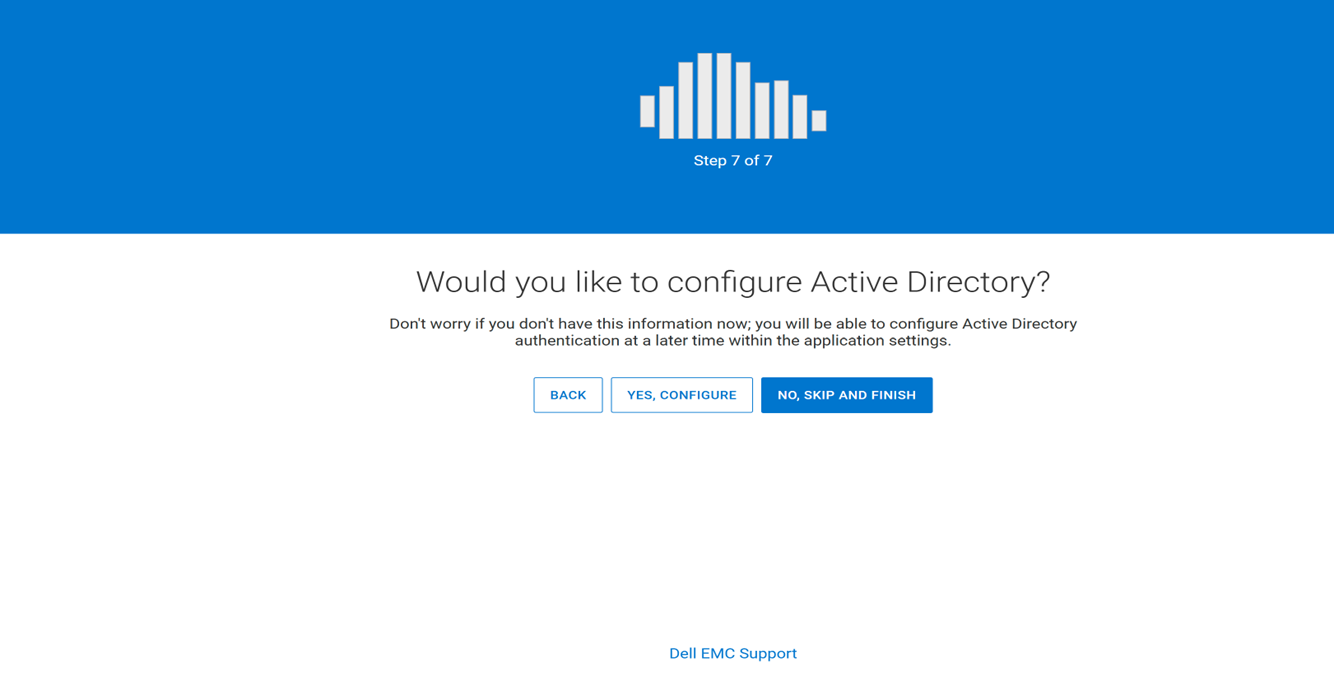Click the 'Step 7 of 7' text
The width and height of the screenshot is (1334, 673).
click(733, 160)
